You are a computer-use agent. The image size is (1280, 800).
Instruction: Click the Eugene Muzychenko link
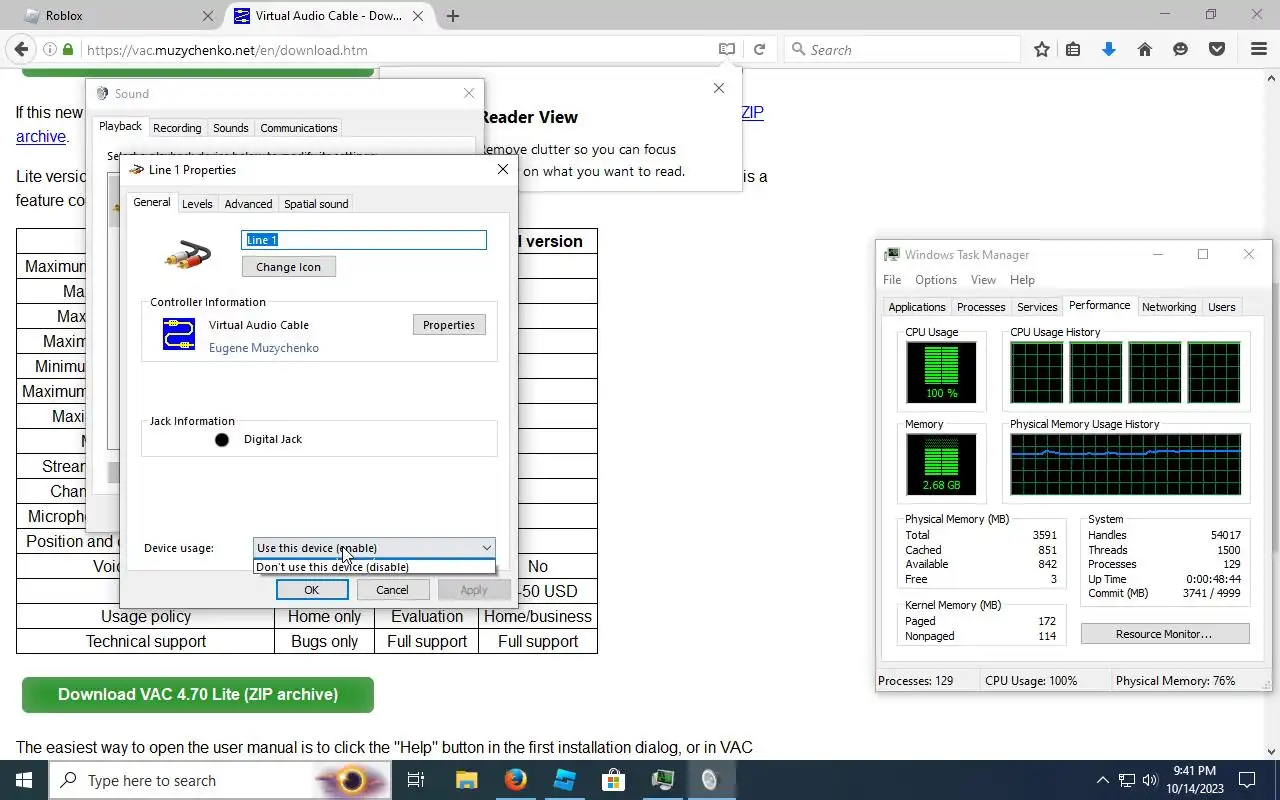coord(264,348)
